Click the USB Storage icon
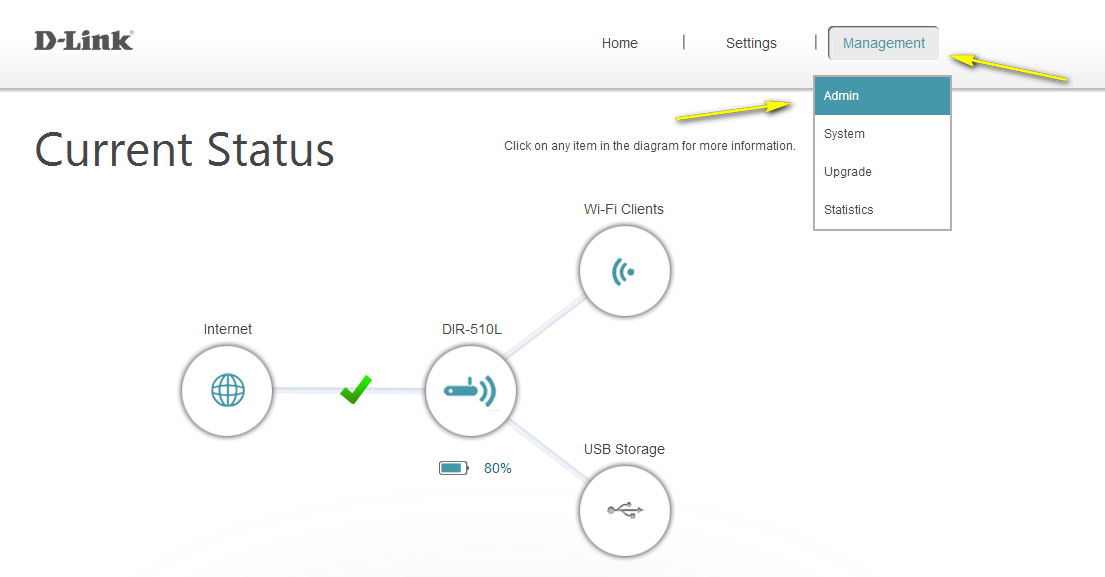This screenshot has width=1105, height=577. click(x=625, y=511)
